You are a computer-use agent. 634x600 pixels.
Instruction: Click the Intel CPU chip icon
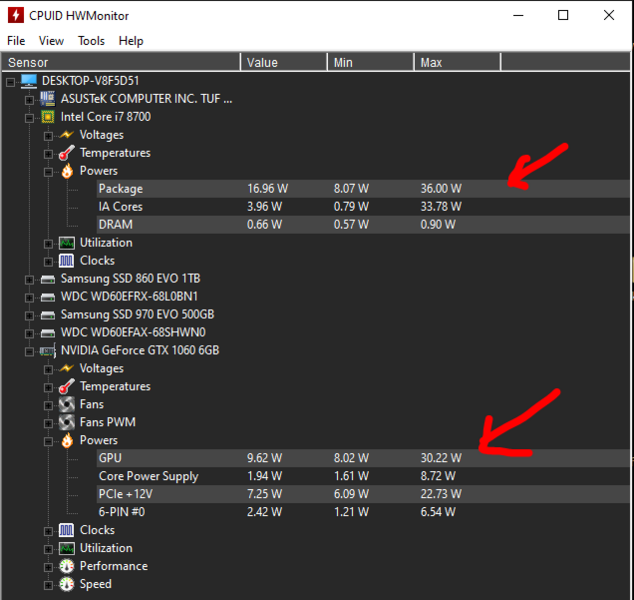click(x=48, y=117)
